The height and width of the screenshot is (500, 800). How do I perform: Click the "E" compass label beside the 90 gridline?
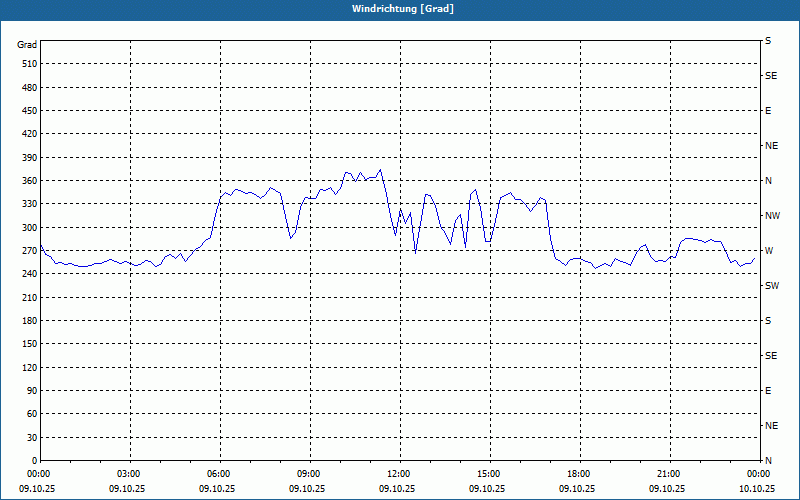coord(768,391)
